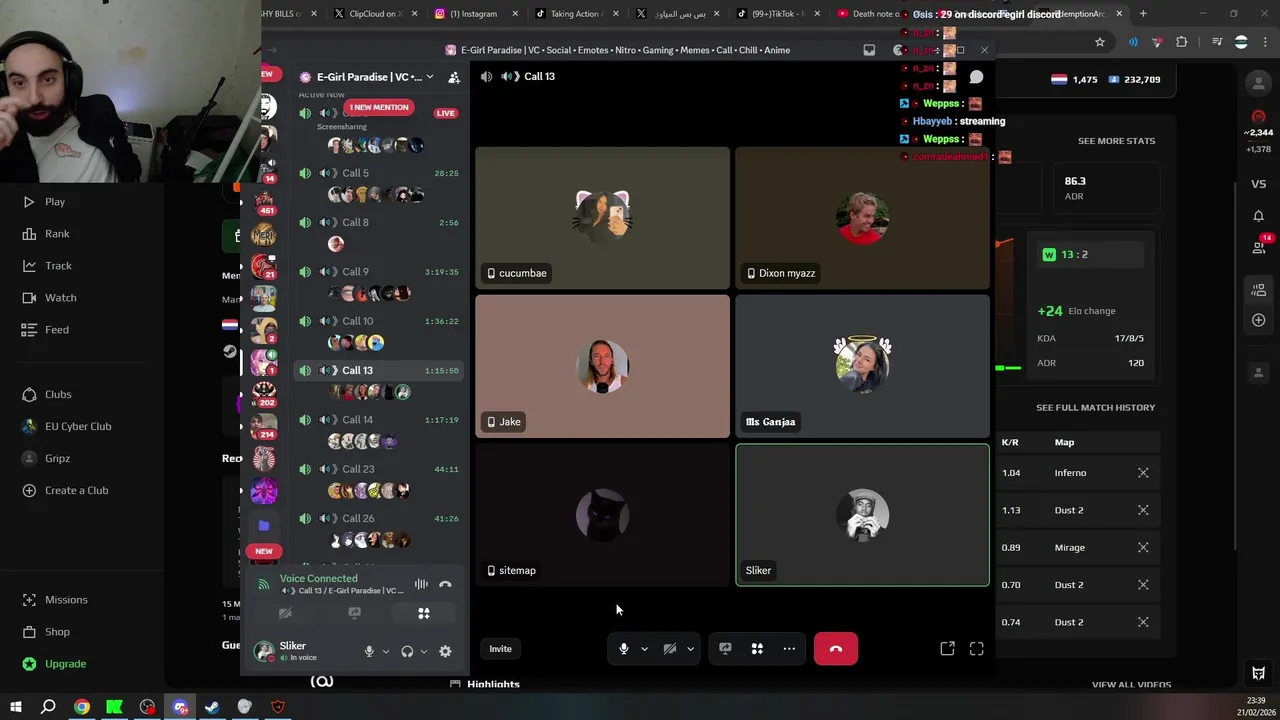The width and height of the screenshot is (1280, 720).
Task: Toggle microphone mute in call control bar
Action: [x=623, y=649]
